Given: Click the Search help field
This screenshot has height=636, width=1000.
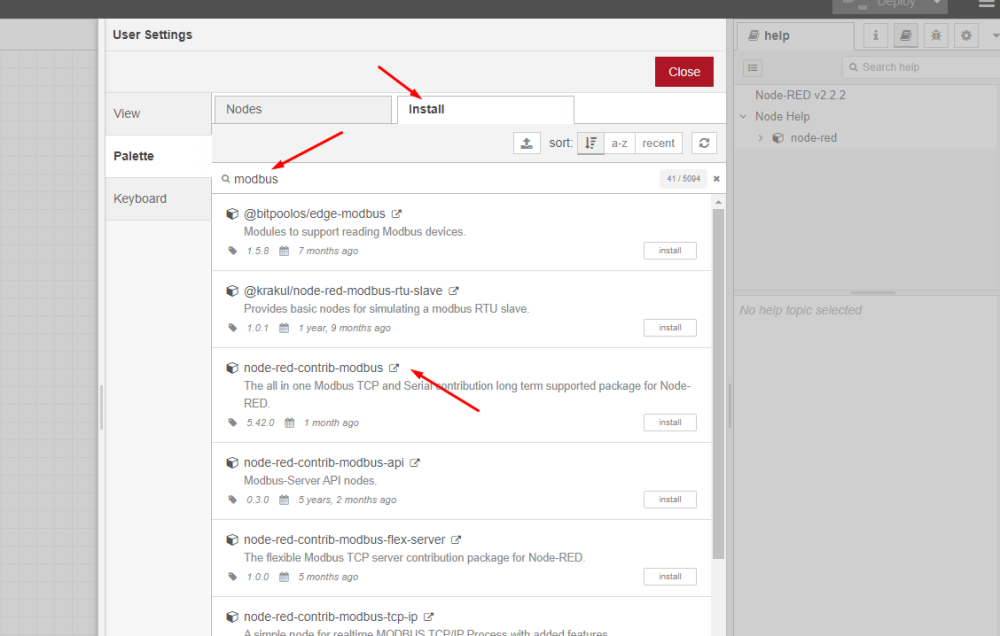Looking at the screenshot, I should [x=921, y=67].
